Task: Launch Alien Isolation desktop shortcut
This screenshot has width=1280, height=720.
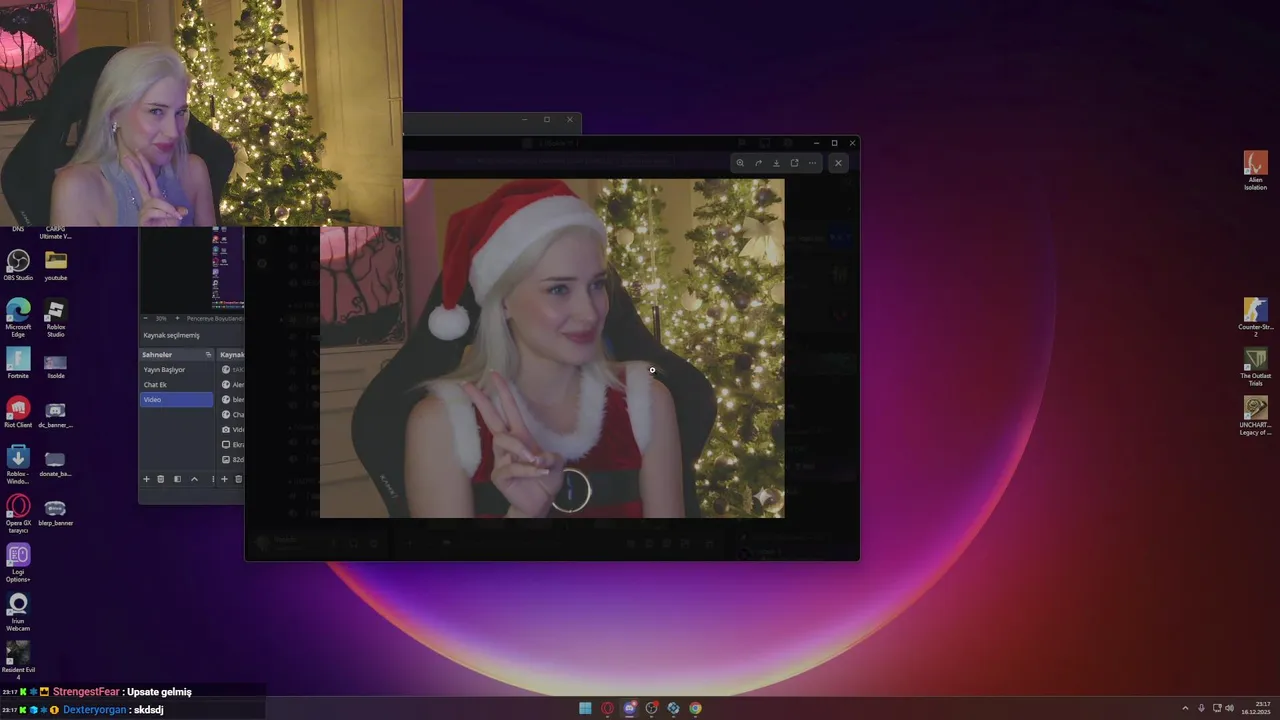Action: (1255, 170)
